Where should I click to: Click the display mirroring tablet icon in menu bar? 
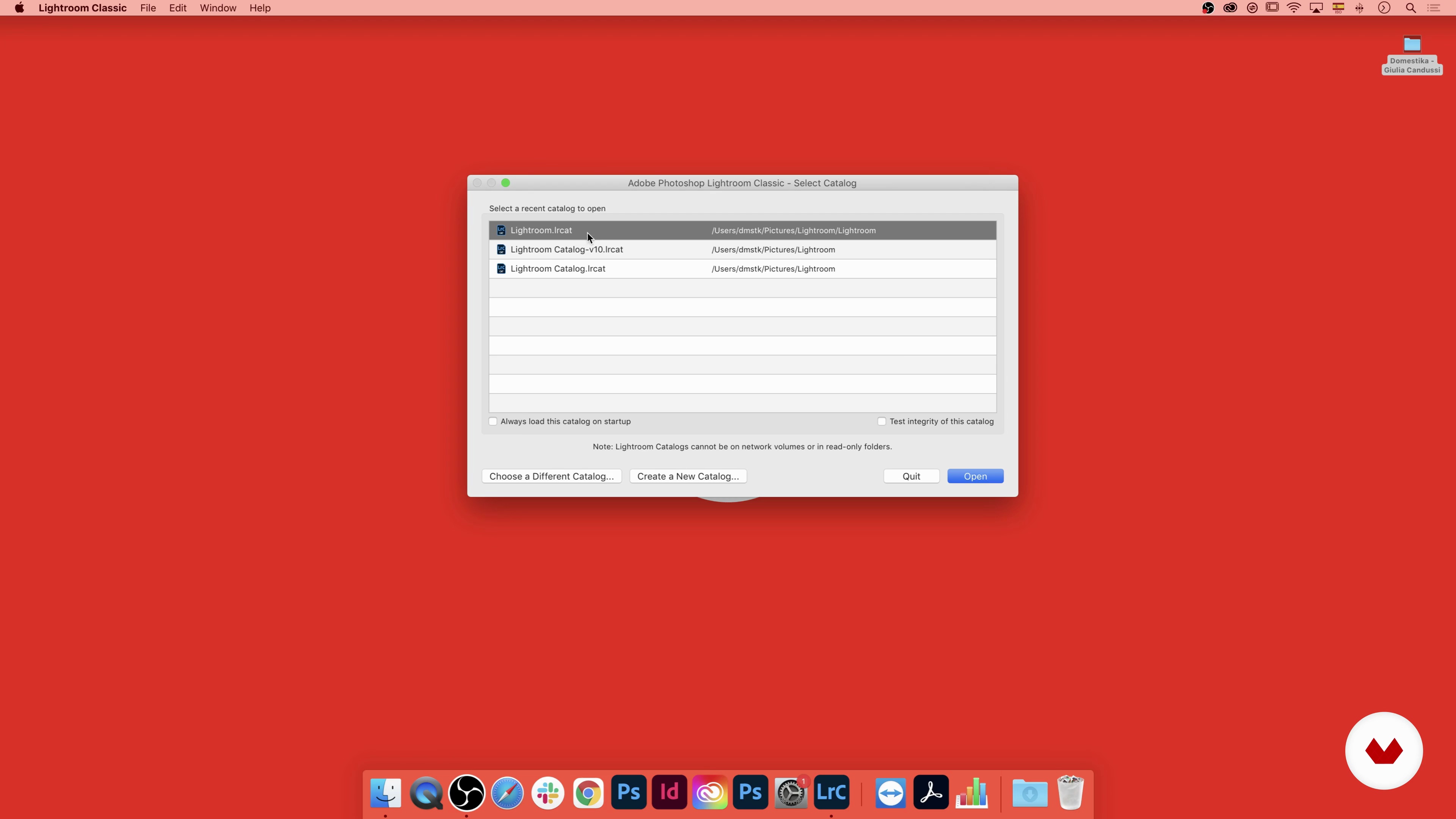pos(1272,8)
